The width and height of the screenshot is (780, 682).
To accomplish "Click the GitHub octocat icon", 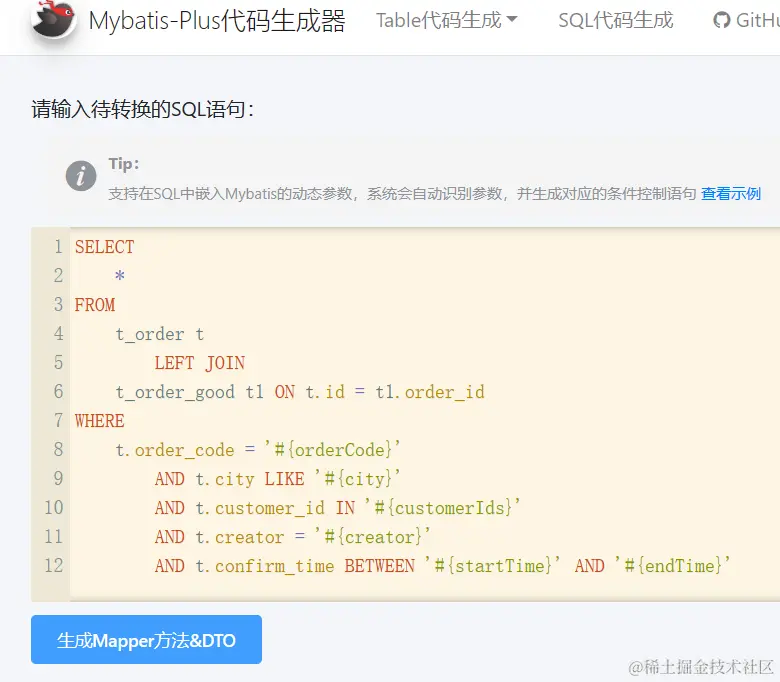I will [x=721, y=21].
